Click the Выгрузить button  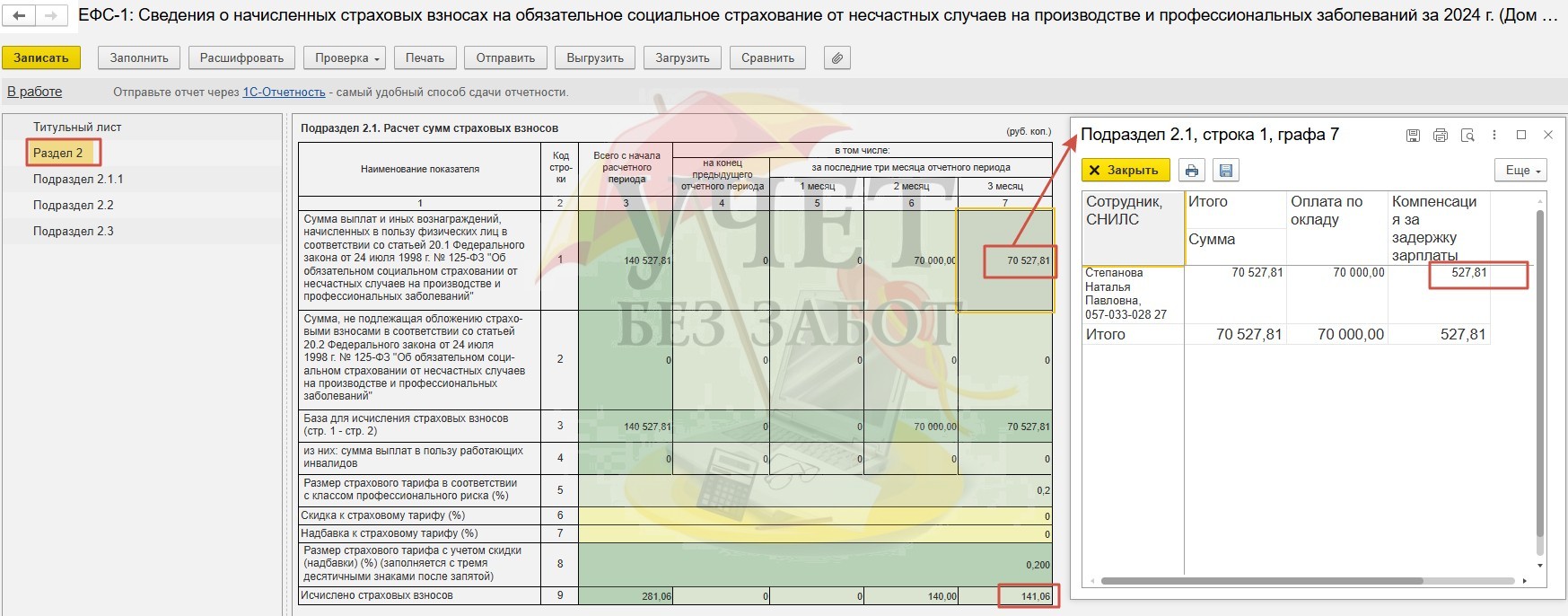pos(595,58)
